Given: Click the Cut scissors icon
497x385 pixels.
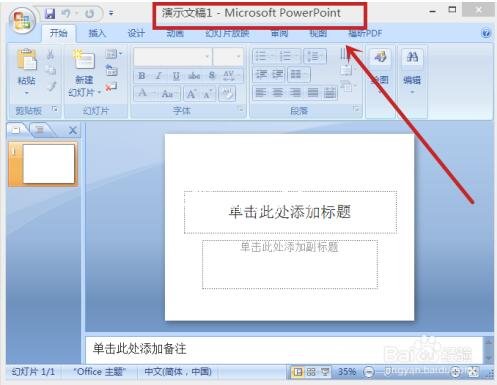Looking at the screenshot, I should pyautogui.click(x=51, y=54).
